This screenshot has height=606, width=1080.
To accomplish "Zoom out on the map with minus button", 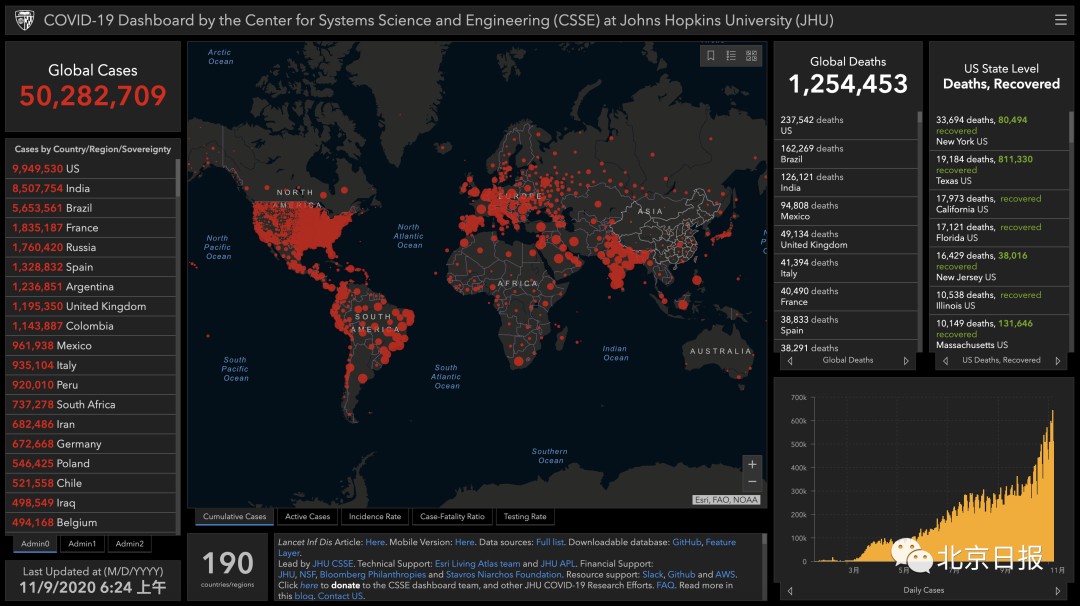I will tap(752, 481).
